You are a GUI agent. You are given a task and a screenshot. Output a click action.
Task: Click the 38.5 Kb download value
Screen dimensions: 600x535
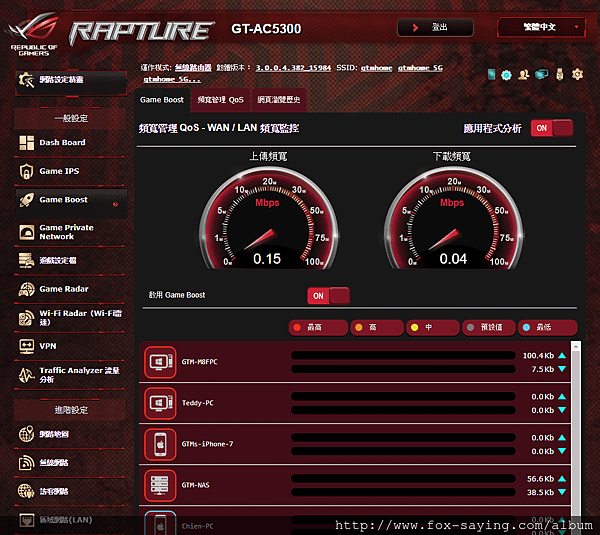(540, 493)
